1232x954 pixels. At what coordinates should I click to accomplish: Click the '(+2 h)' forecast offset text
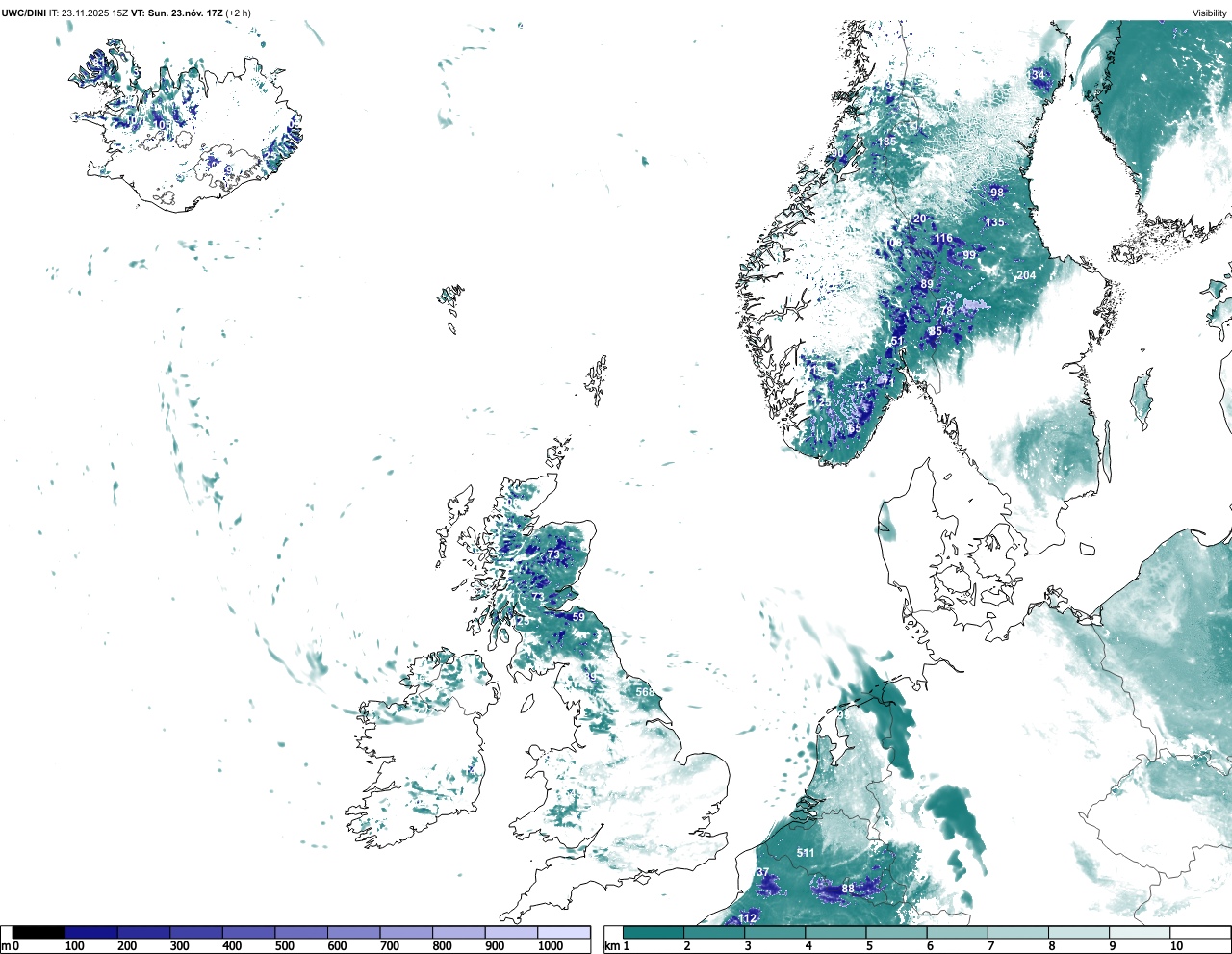(x=239, y=13)
